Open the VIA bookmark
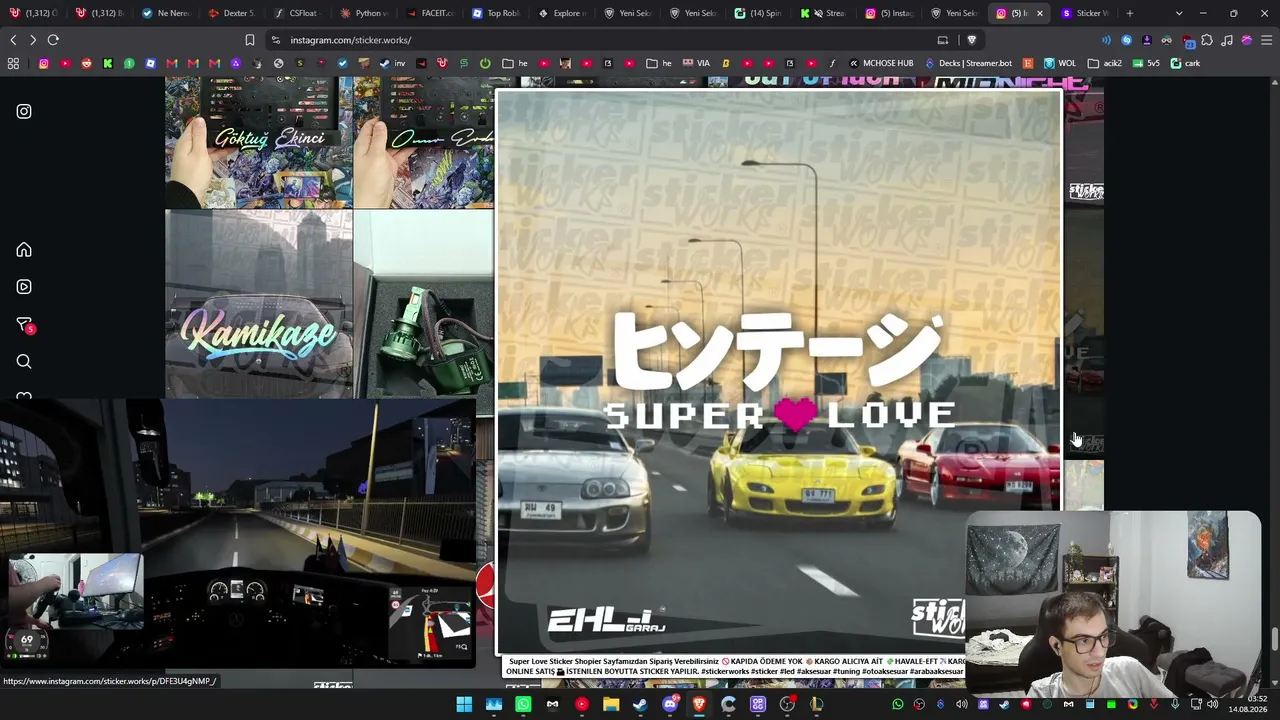Image resolution: width=1280 pixels, height=720 pixels. tap(696, 63)
